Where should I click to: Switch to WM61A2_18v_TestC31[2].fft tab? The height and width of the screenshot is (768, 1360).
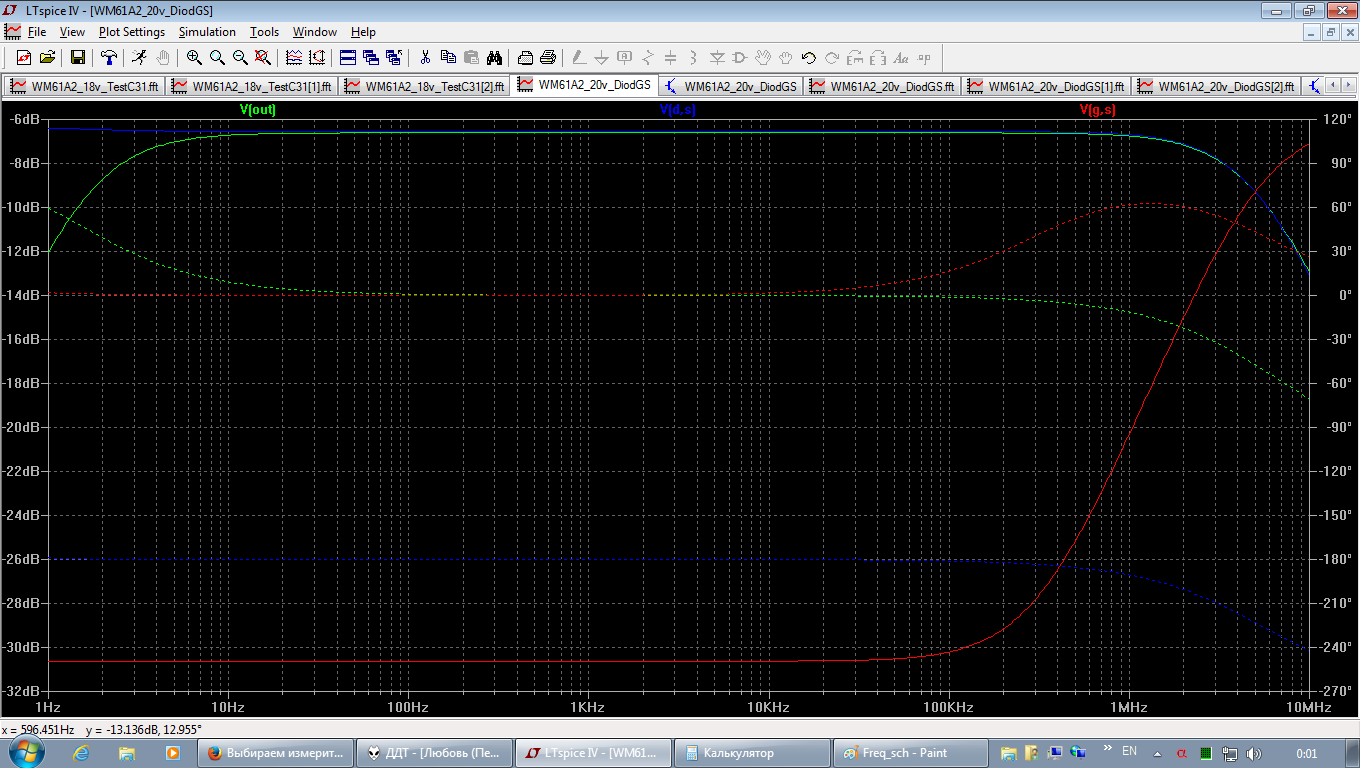(424, 86)
